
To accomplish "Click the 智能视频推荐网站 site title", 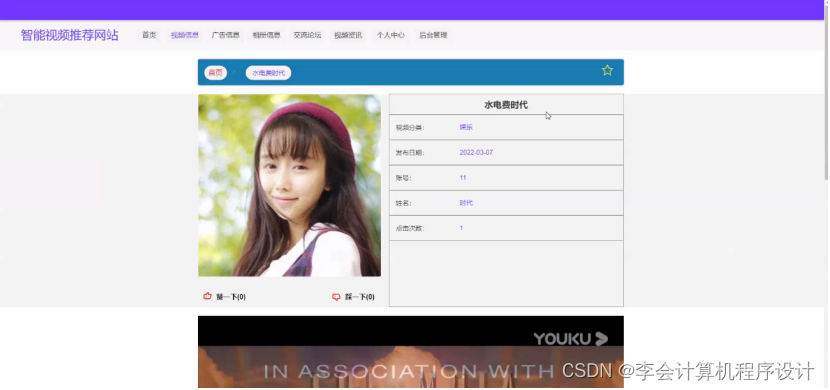I will (x=69, y=35).
